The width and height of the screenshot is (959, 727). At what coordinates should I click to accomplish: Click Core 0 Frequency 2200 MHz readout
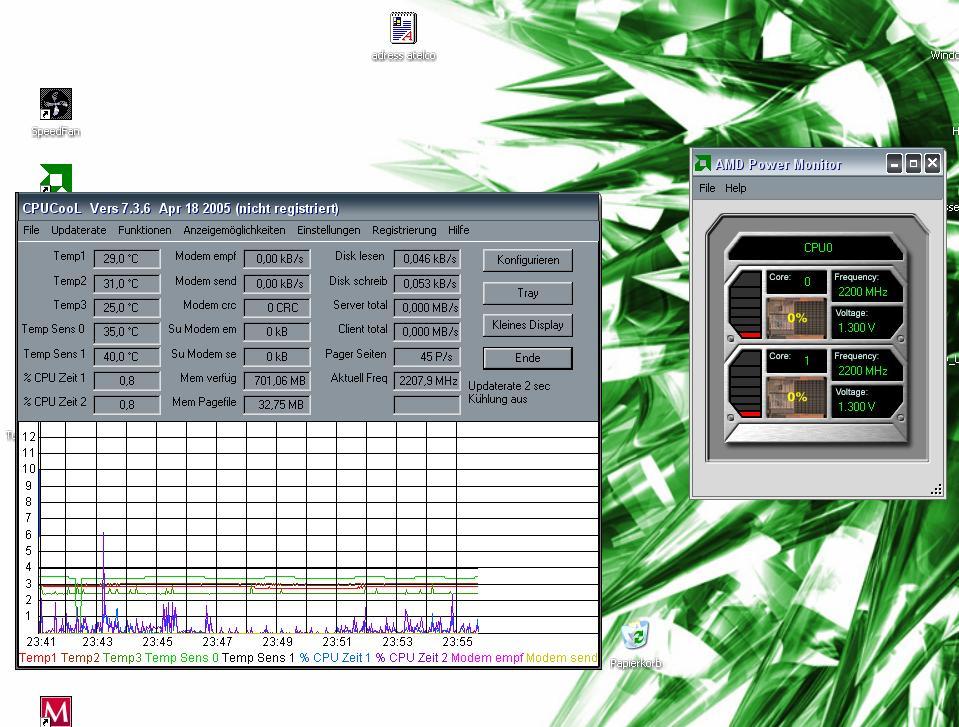click(866, 286)
